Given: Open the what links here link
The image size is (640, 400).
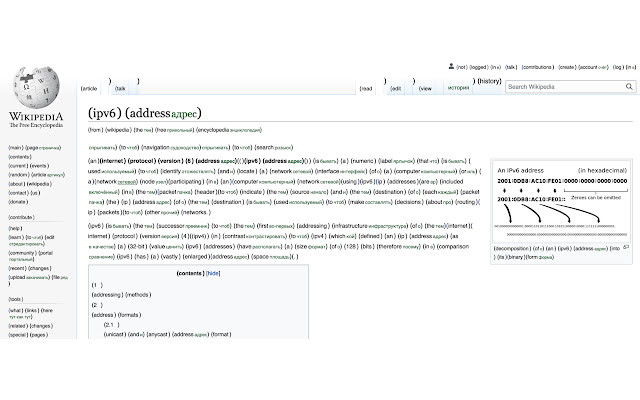Looking at the screenshot, I should 31,313.
